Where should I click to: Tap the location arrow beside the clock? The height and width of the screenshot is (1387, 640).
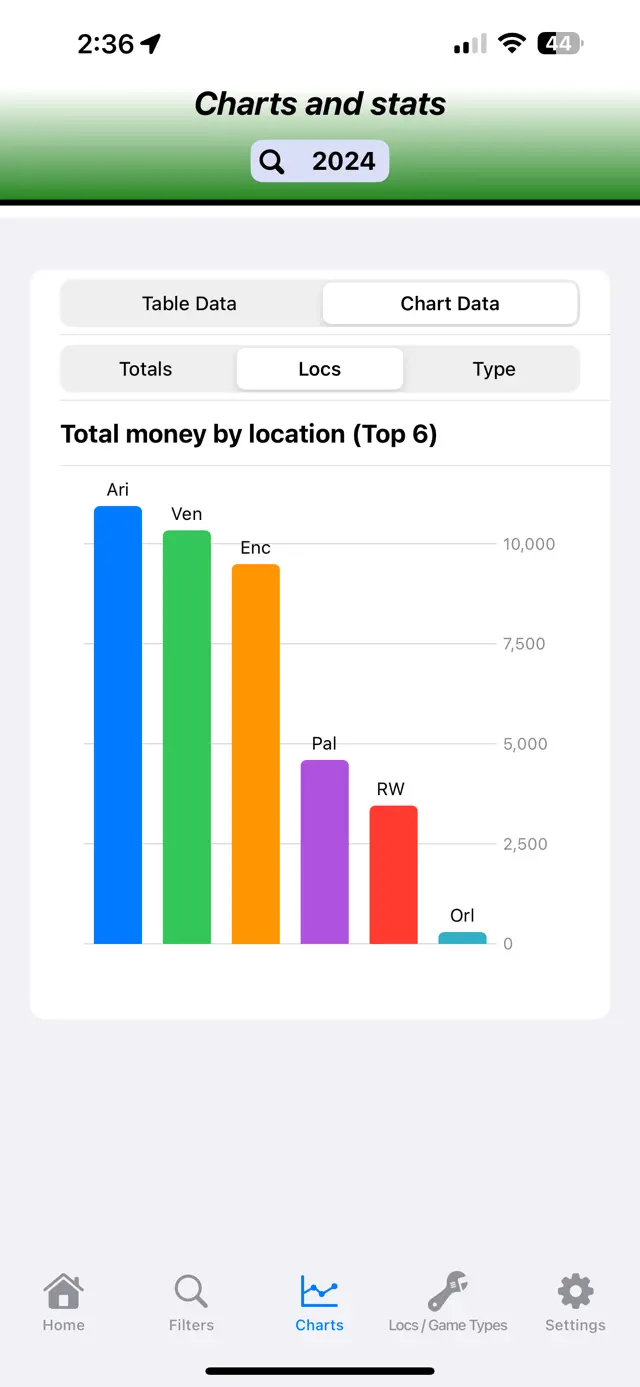pos(151,42)
